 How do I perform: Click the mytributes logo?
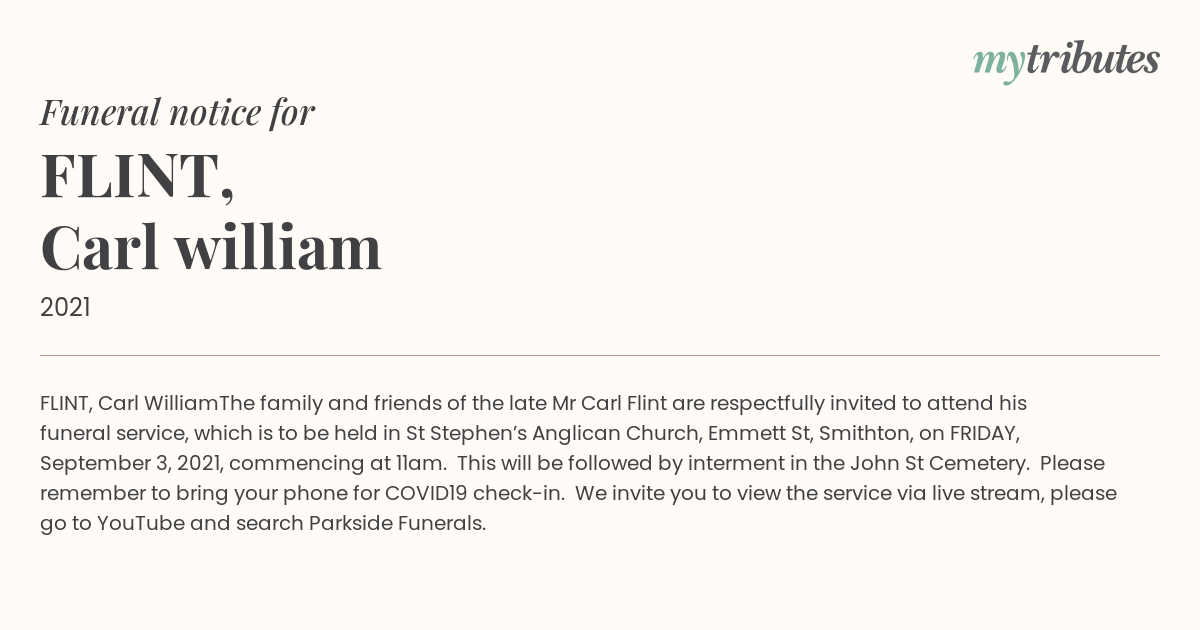[x=1066, y=61]
